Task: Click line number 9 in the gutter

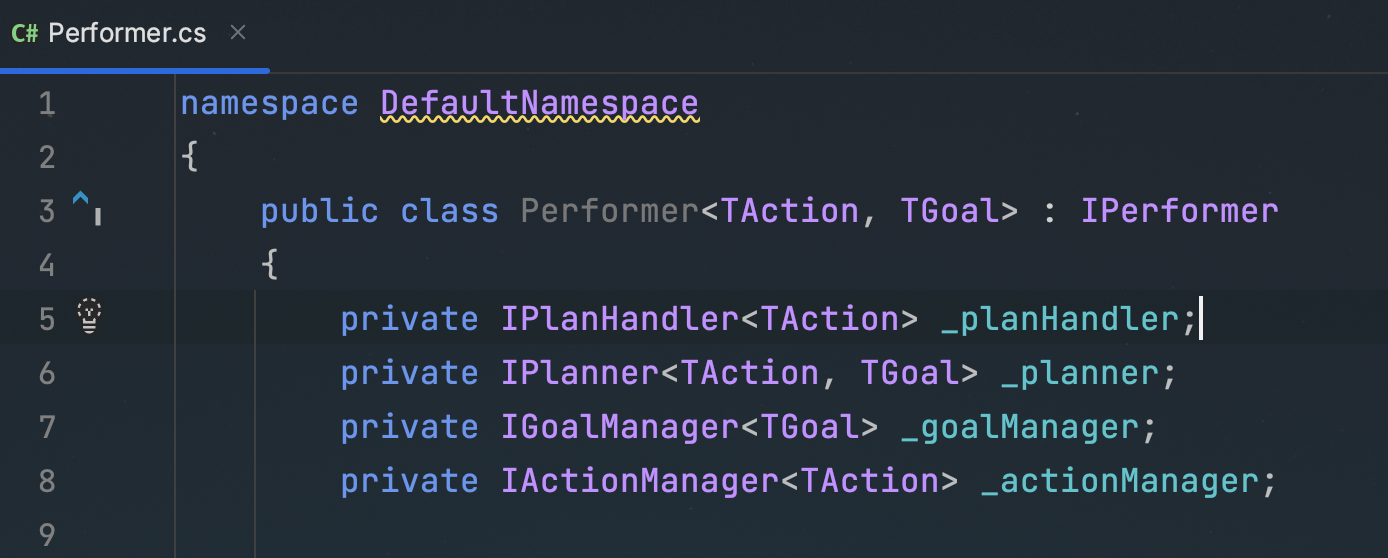Action: tap(47, 535)
